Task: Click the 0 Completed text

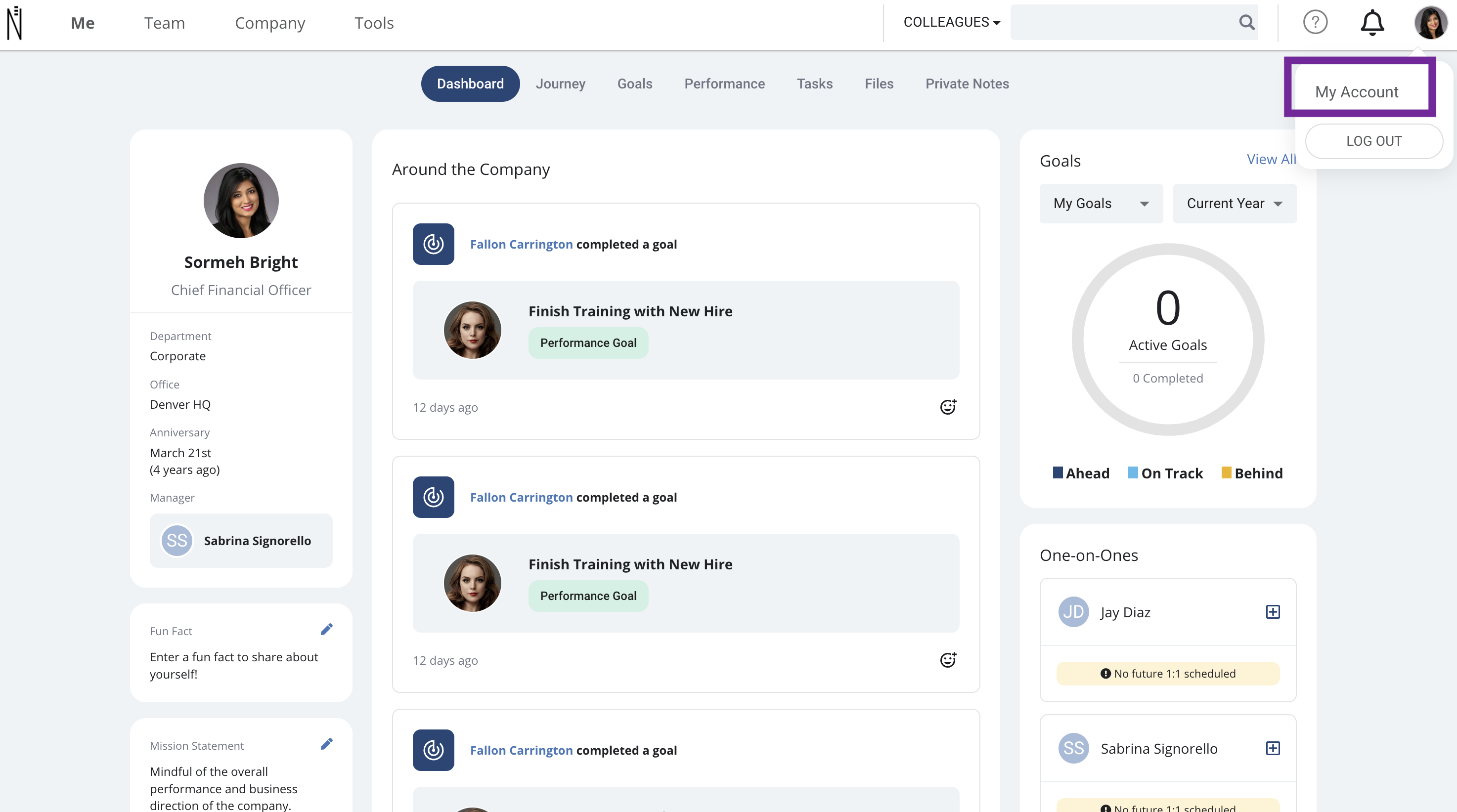Action: point(1167,378)
